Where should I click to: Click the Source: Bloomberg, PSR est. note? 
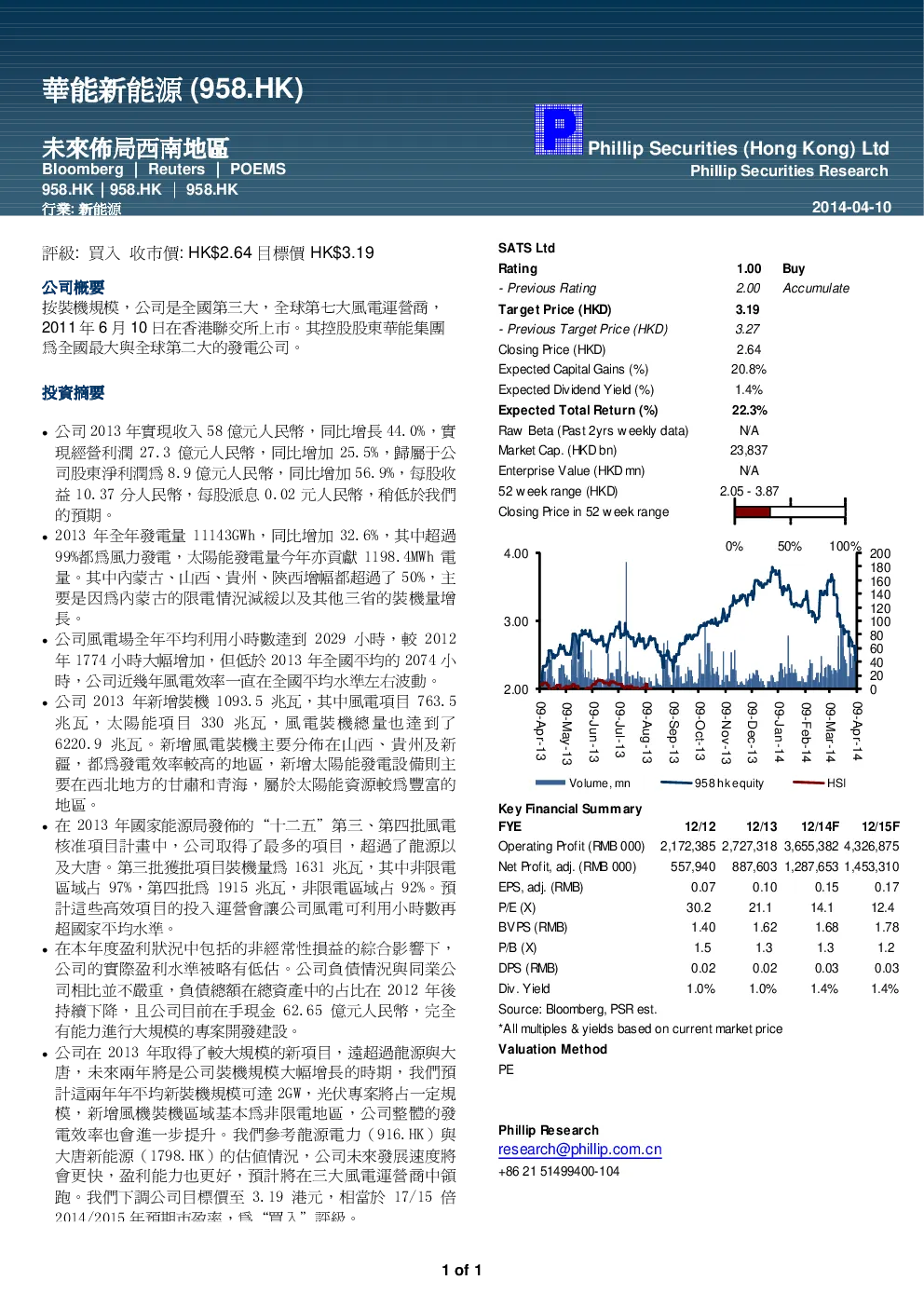pyautogui.click(x=577, y=1009)
